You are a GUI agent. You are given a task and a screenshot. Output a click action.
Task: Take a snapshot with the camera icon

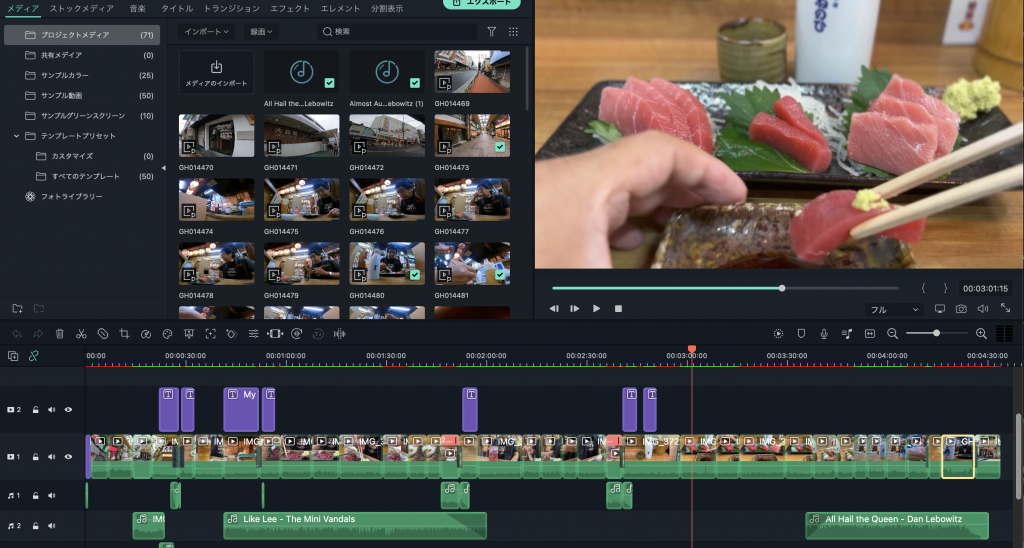[961, 309]
